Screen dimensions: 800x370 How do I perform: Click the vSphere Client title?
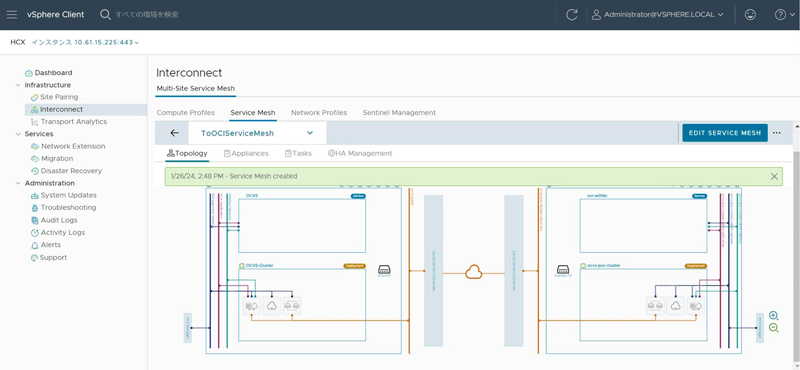pyautogui.click(x=56, y=14)
